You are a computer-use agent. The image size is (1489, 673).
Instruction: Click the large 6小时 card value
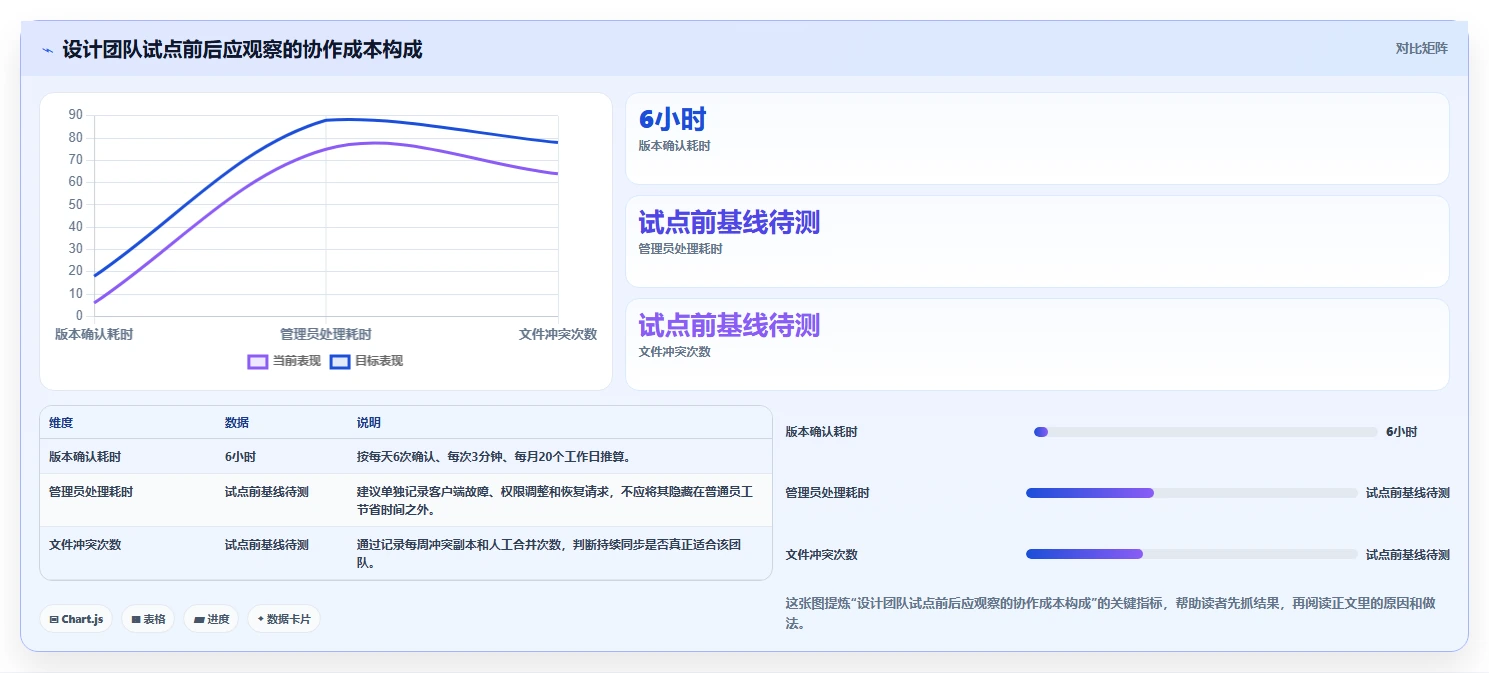point(672,119)
